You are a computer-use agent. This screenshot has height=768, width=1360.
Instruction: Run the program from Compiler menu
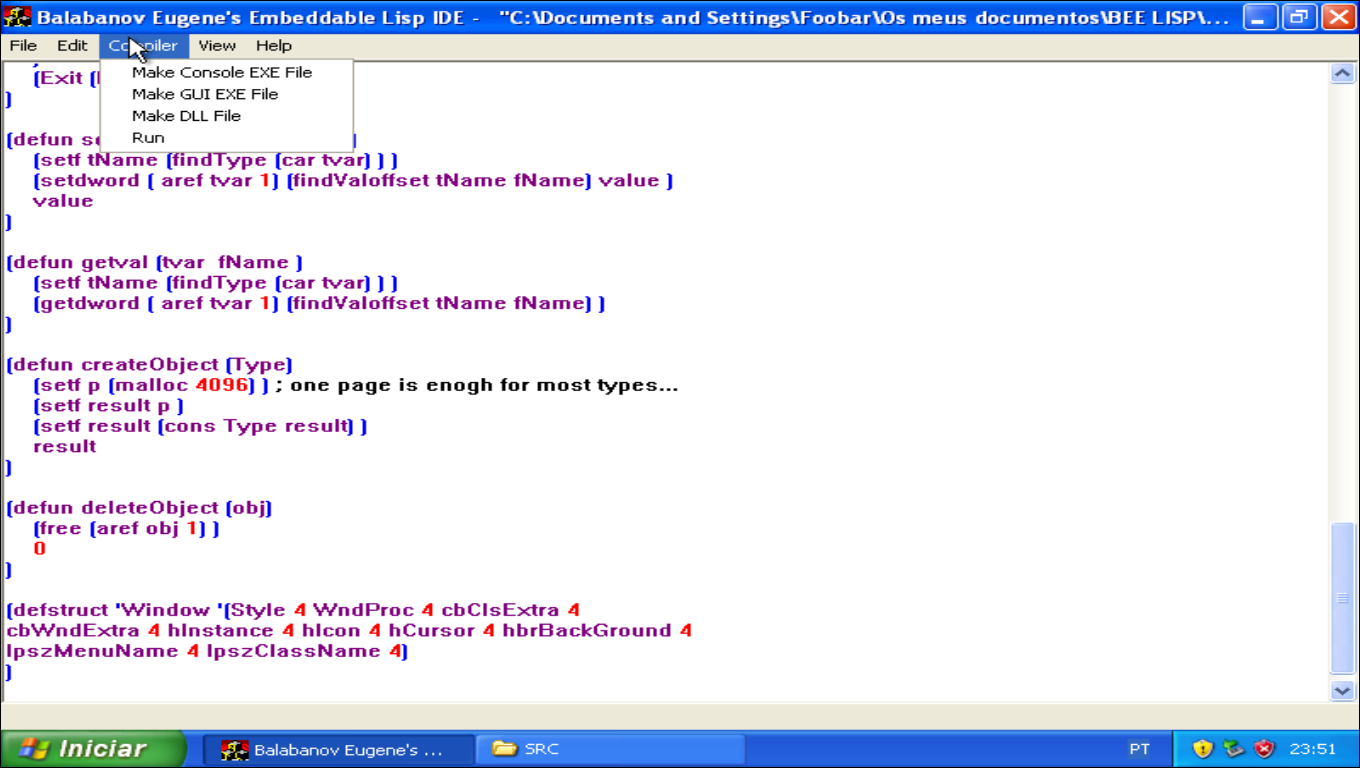tap(148, 138)
